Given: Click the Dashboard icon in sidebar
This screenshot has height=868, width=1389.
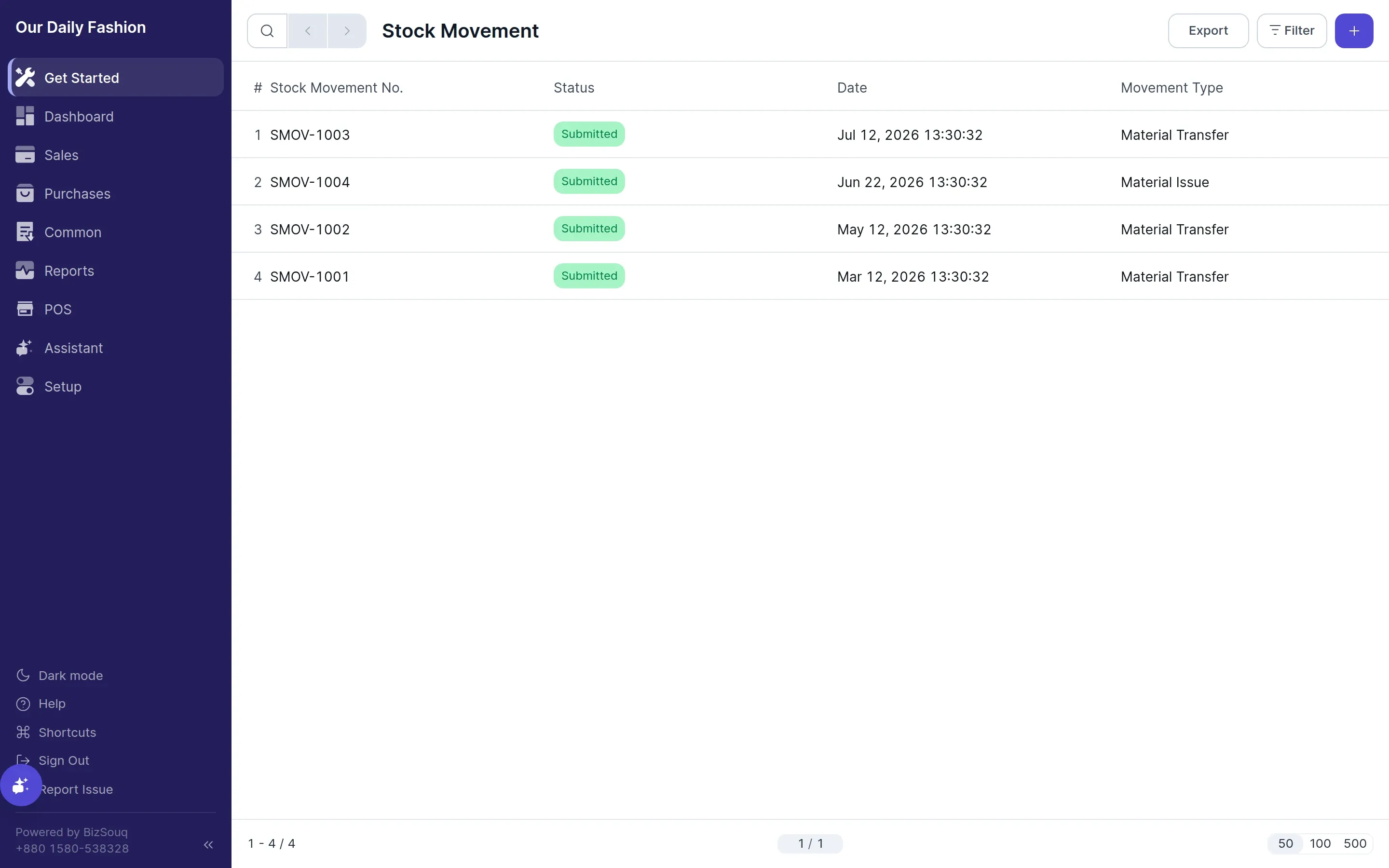Looking at the screenshot, I should tap(25, 116).
